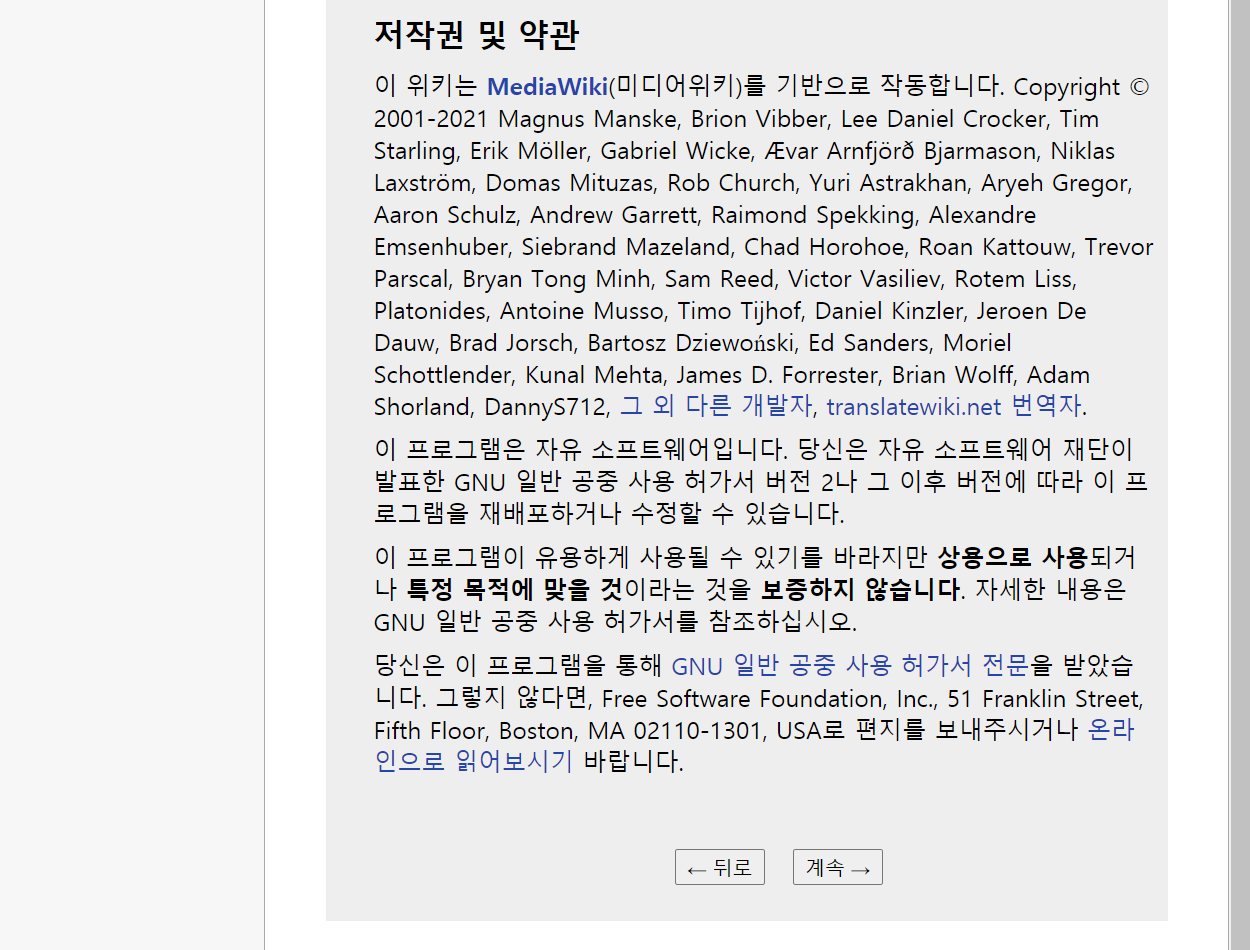This screenshot has height=950, width=1250.
Task: Click the '← 뒤로' back button
Action: tap(720, 868)
